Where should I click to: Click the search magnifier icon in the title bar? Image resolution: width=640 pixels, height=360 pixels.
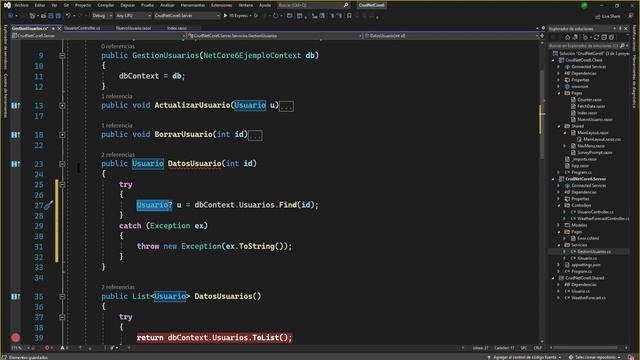pyautogui.click(x=346, y=5)
